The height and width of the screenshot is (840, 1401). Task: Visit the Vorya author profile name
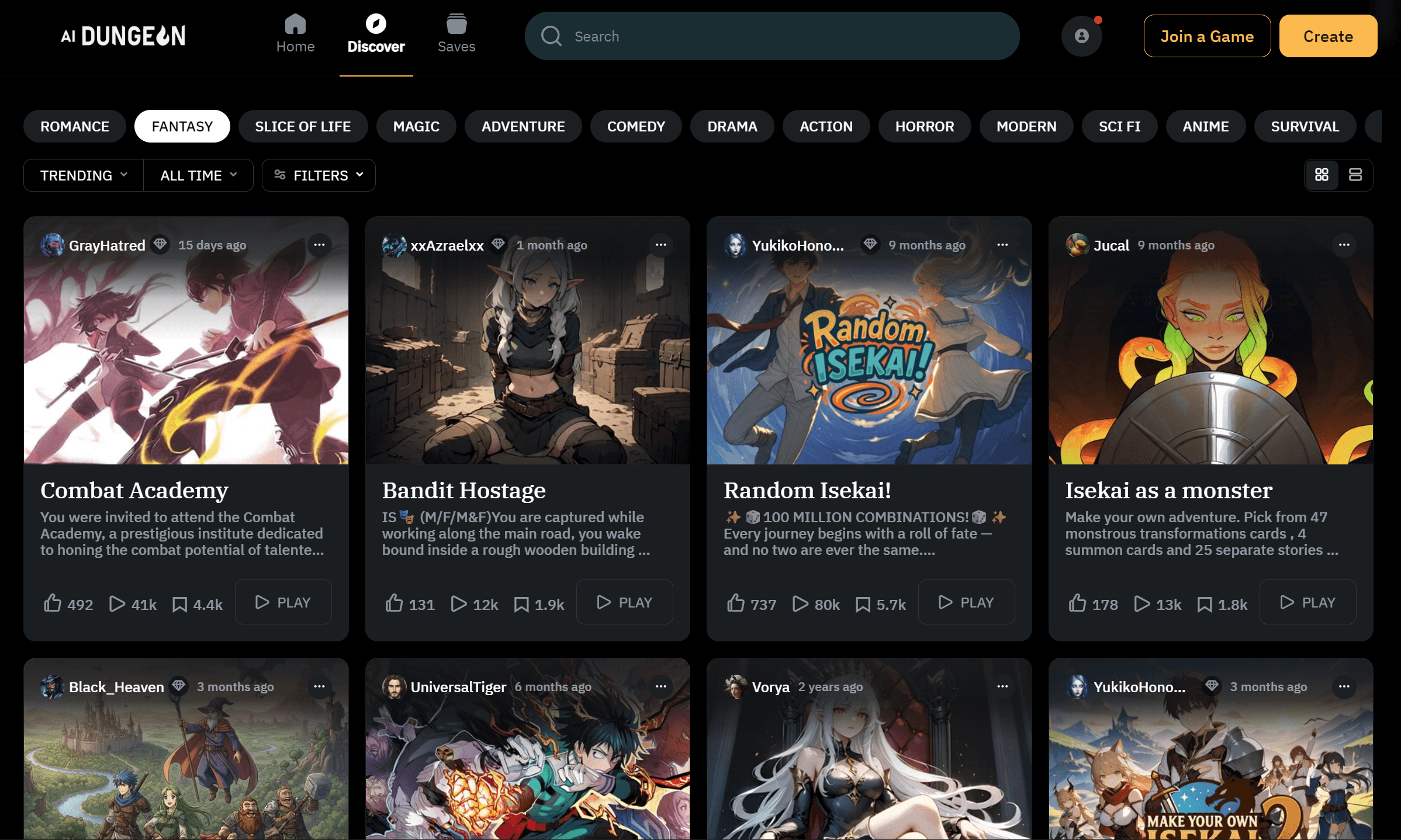pyautogui.click(x=770, y=687)
